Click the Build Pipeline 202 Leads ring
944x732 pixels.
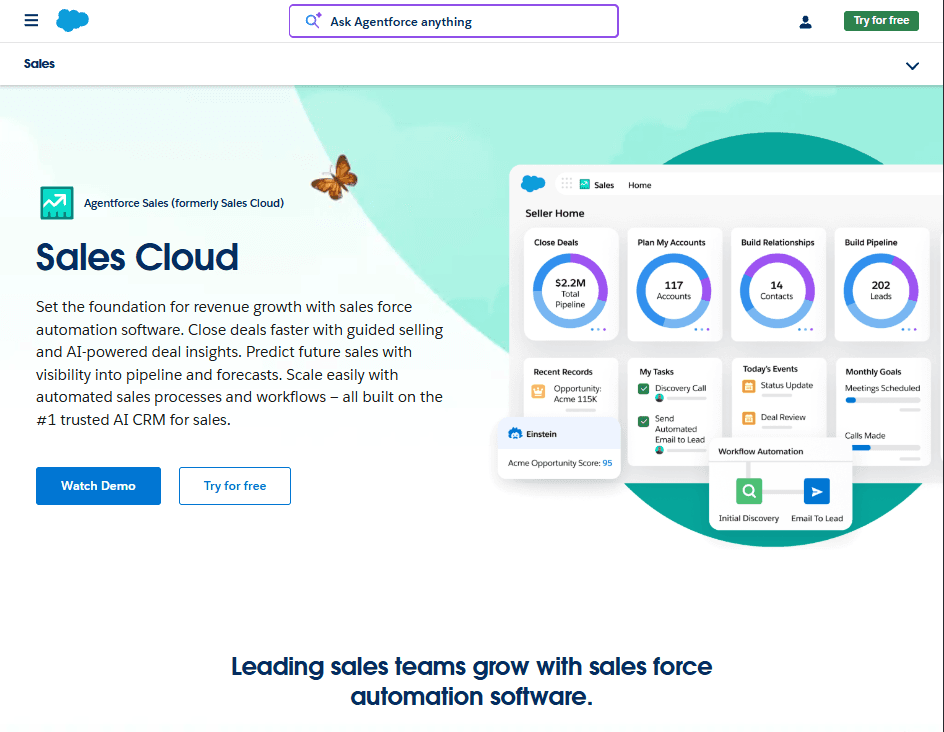point(881,291)
